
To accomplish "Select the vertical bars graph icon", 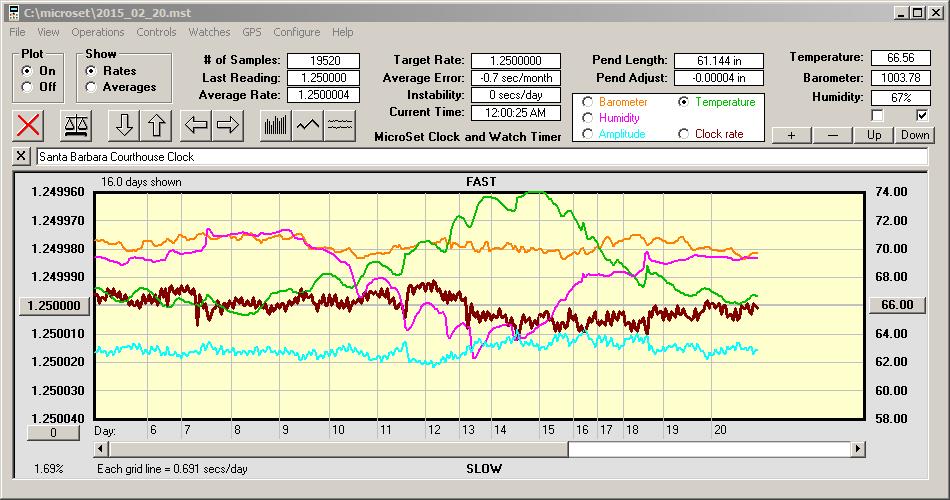I will [x=275, y=126].
